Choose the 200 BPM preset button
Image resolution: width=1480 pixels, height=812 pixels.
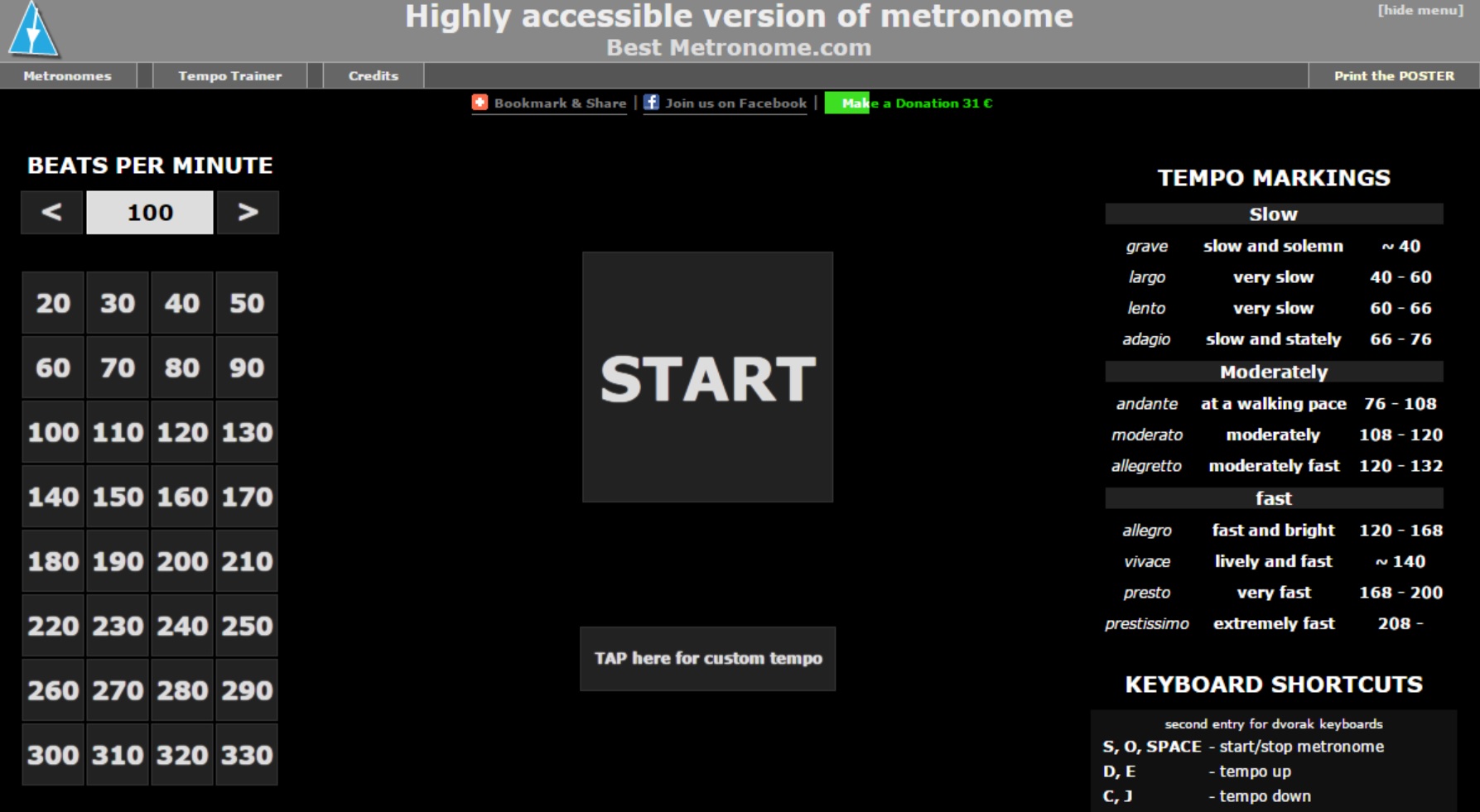click(x=182, y=561)
